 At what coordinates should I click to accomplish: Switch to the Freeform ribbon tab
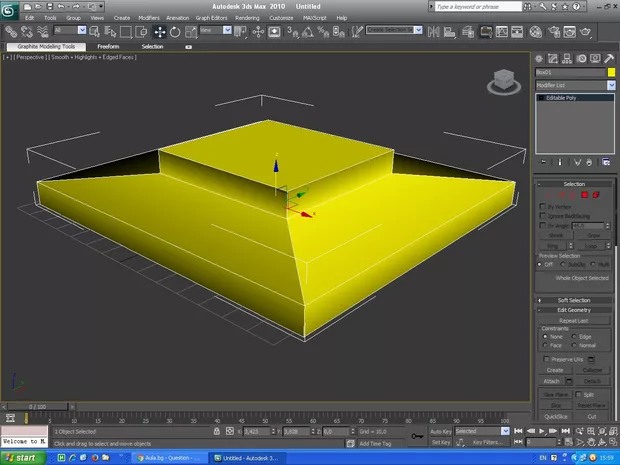108,46
